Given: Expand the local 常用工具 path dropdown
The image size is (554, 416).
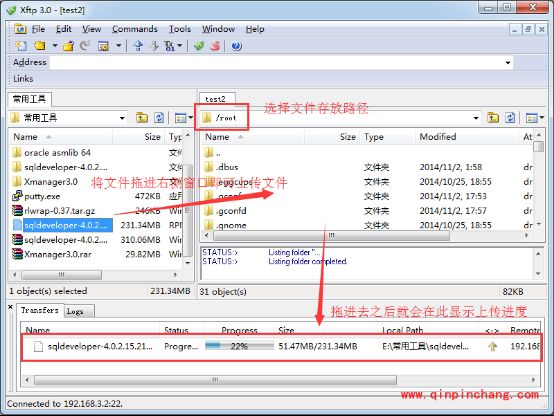Looking at the screenshot, I should [x=122, y=118].
